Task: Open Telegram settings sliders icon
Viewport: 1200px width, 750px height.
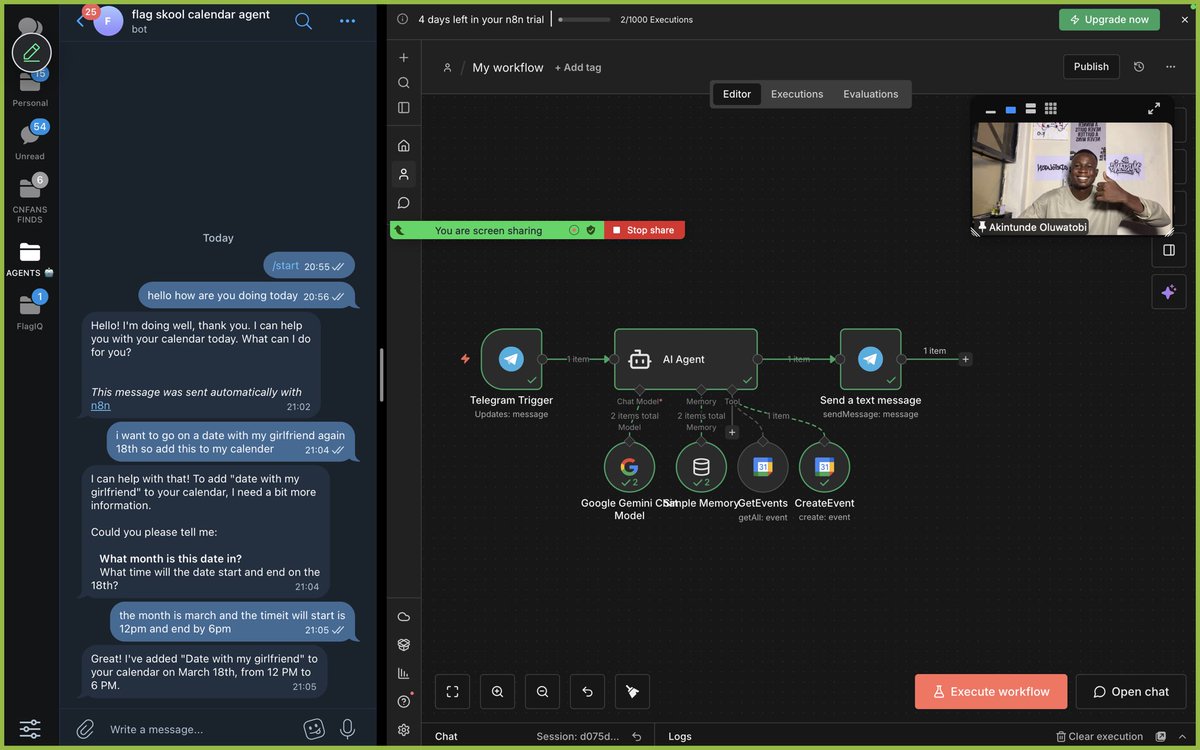Action: 30,729
